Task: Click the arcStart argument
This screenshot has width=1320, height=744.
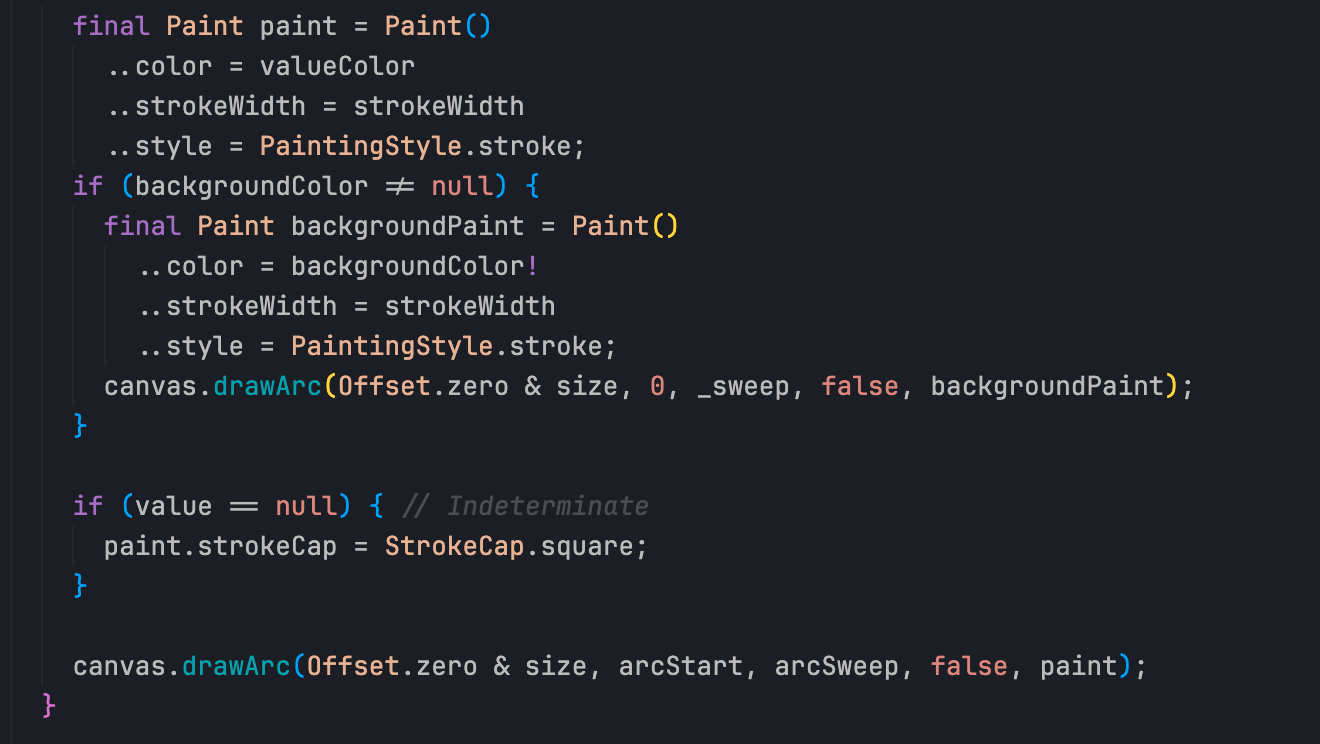Action: (x=681, y=666)
